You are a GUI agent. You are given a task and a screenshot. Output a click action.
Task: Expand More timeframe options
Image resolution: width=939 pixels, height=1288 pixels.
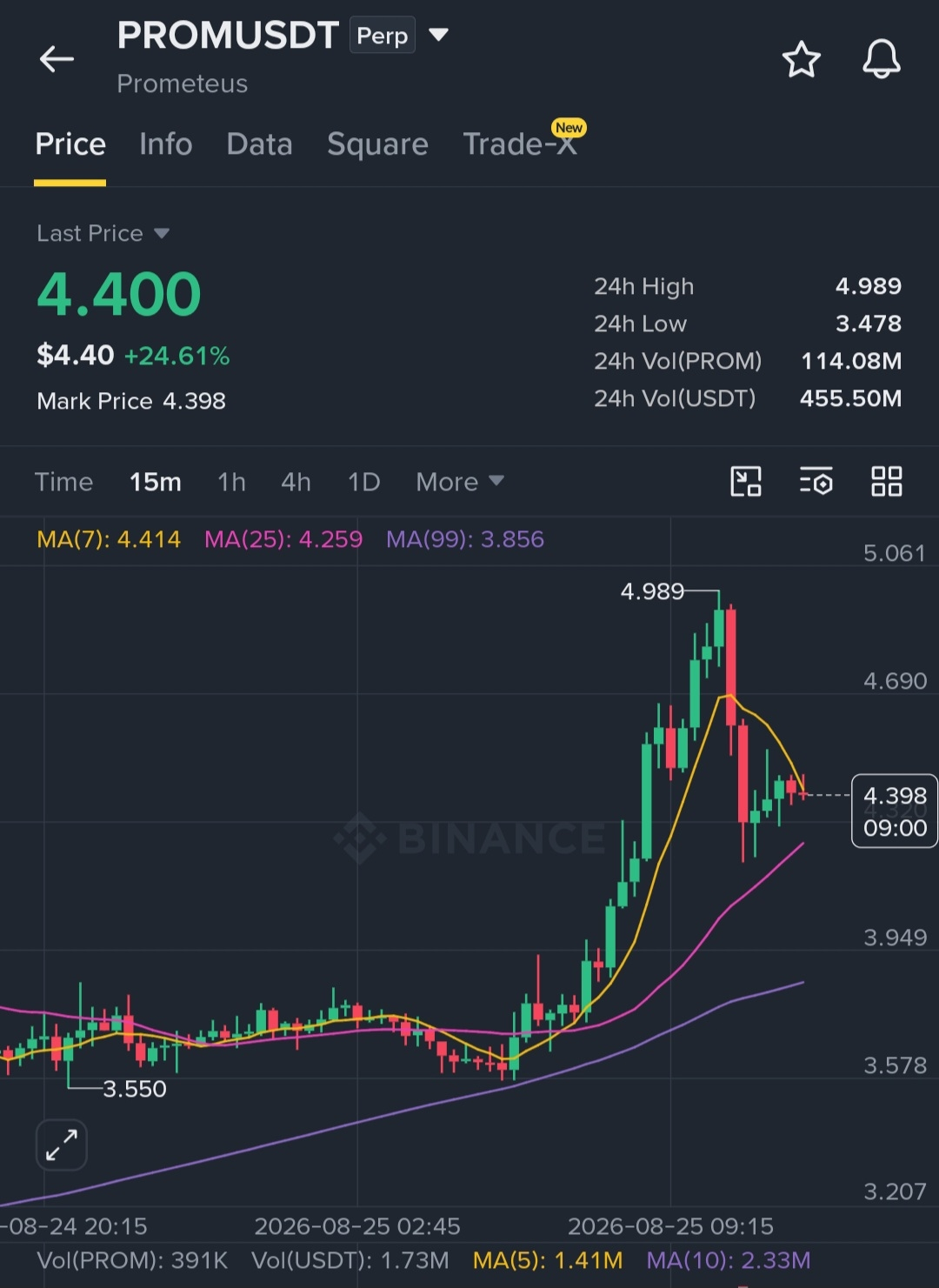pyautogui.click(x=460, y=482)
